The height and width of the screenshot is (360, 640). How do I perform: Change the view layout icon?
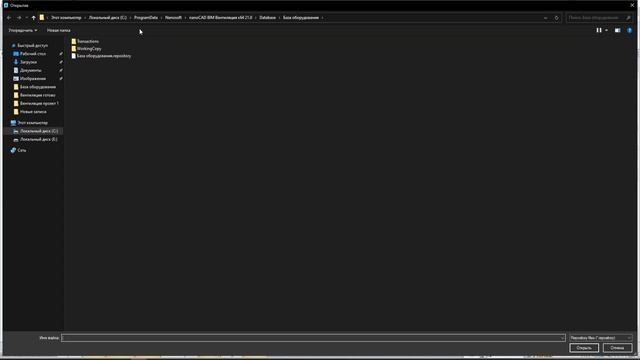click(599, 30)
